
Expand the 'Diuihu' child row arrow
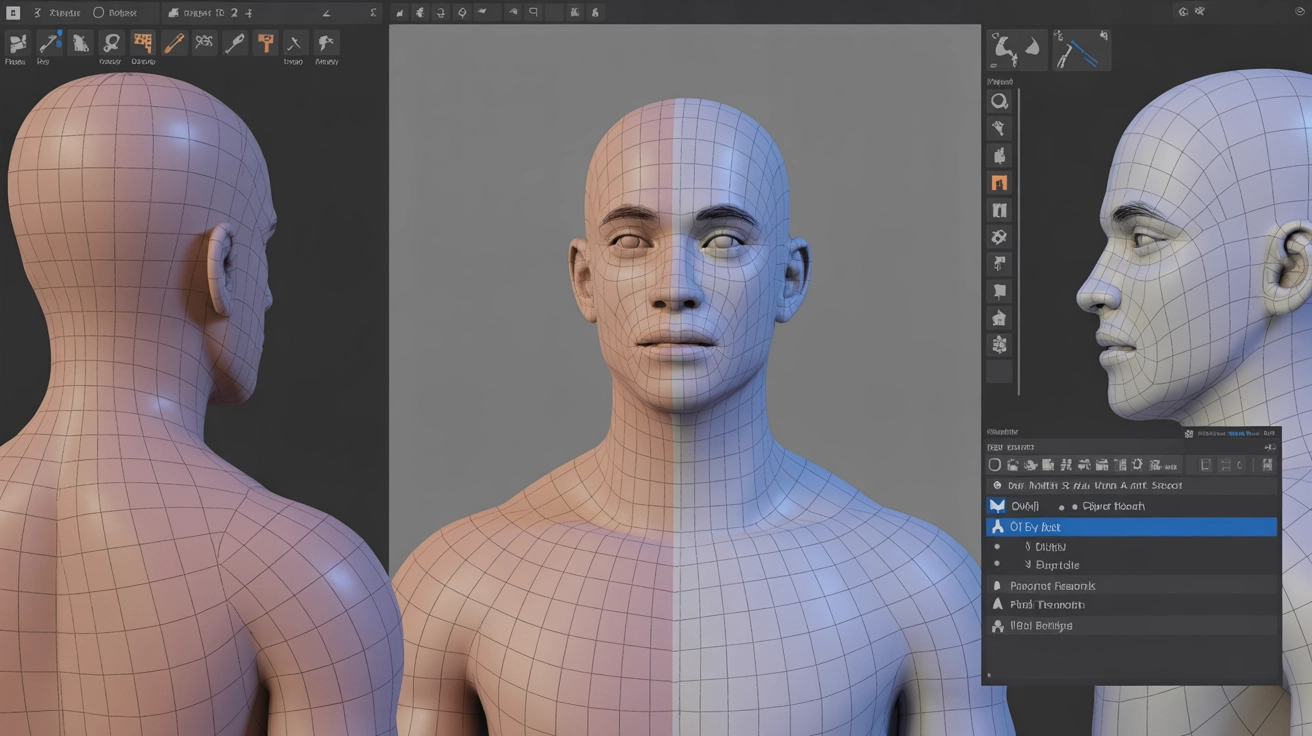click(x=1028, y=547)
